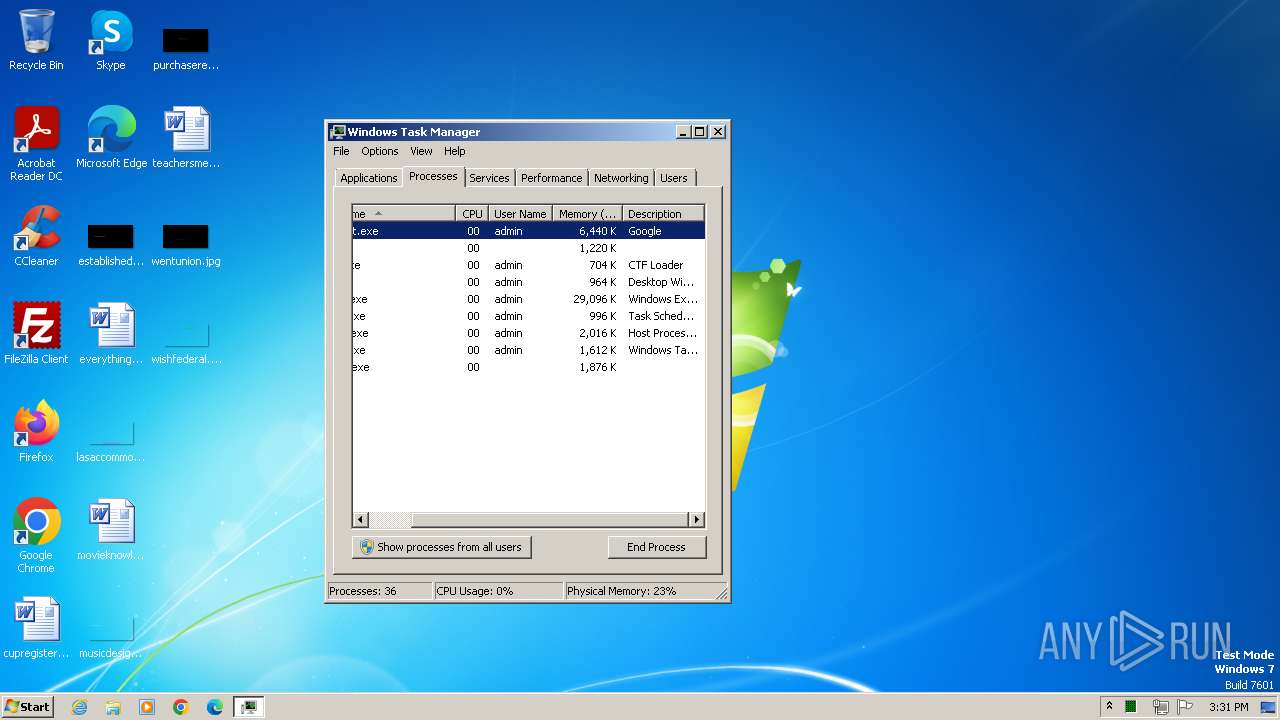Open Windows Explorer folder in taskbar
Screen dimensions: 1280x720
coord(113,707)
